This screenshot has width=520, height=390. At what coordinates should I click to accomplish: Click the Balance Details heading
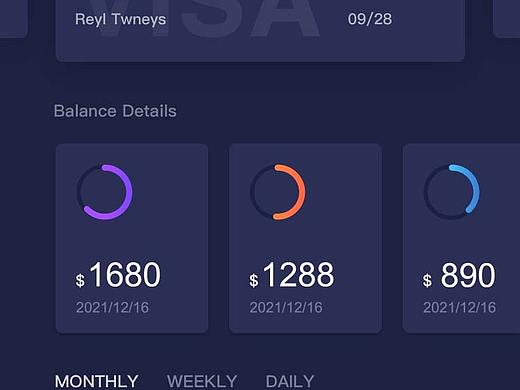pyautogui.click(x=115, y=111)
